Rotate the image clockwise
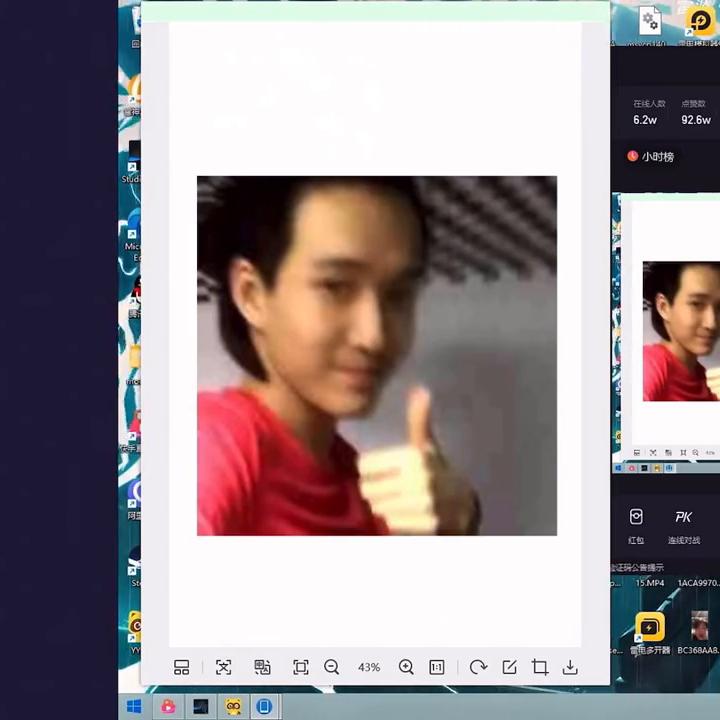The width and height of the screenshot is (720, 720). click(478, 667)
